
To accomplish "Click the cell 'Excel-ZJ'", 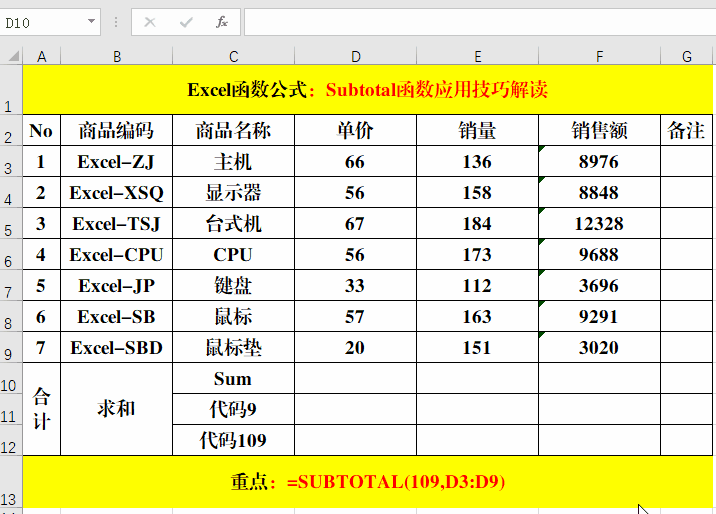I will pyautogui.click(x=116, y=162).
